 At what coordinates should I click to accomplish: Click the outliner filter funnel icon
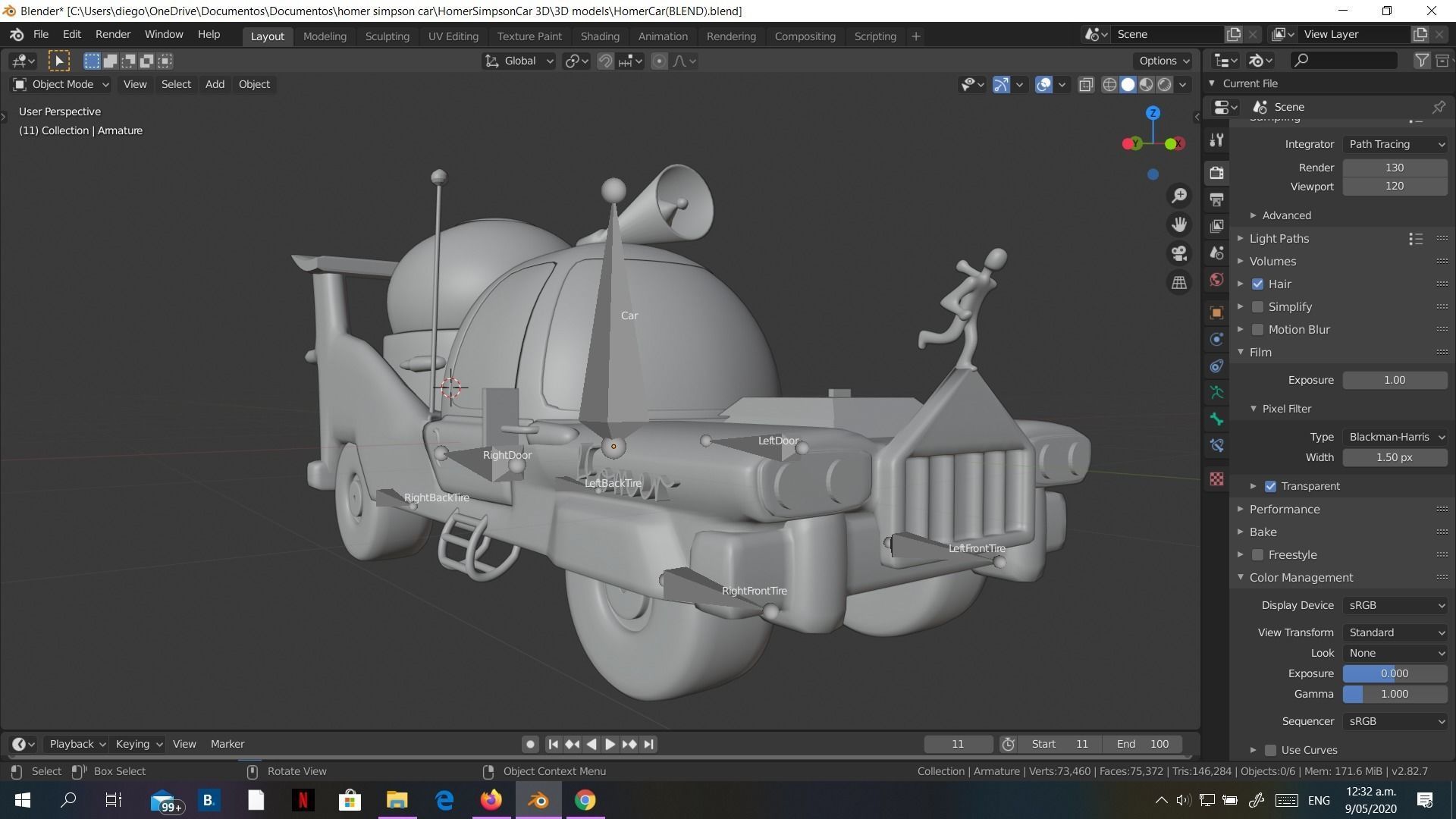tap(1422, 60)
